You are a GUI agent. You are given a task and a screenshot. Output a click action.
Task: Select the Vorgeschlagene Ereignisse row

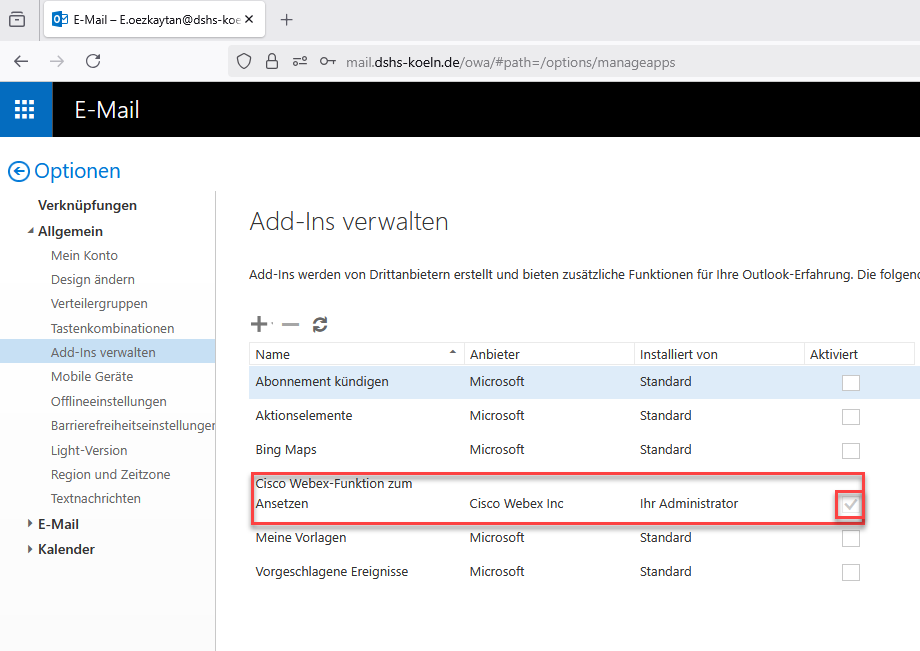(x=584, y=572)
